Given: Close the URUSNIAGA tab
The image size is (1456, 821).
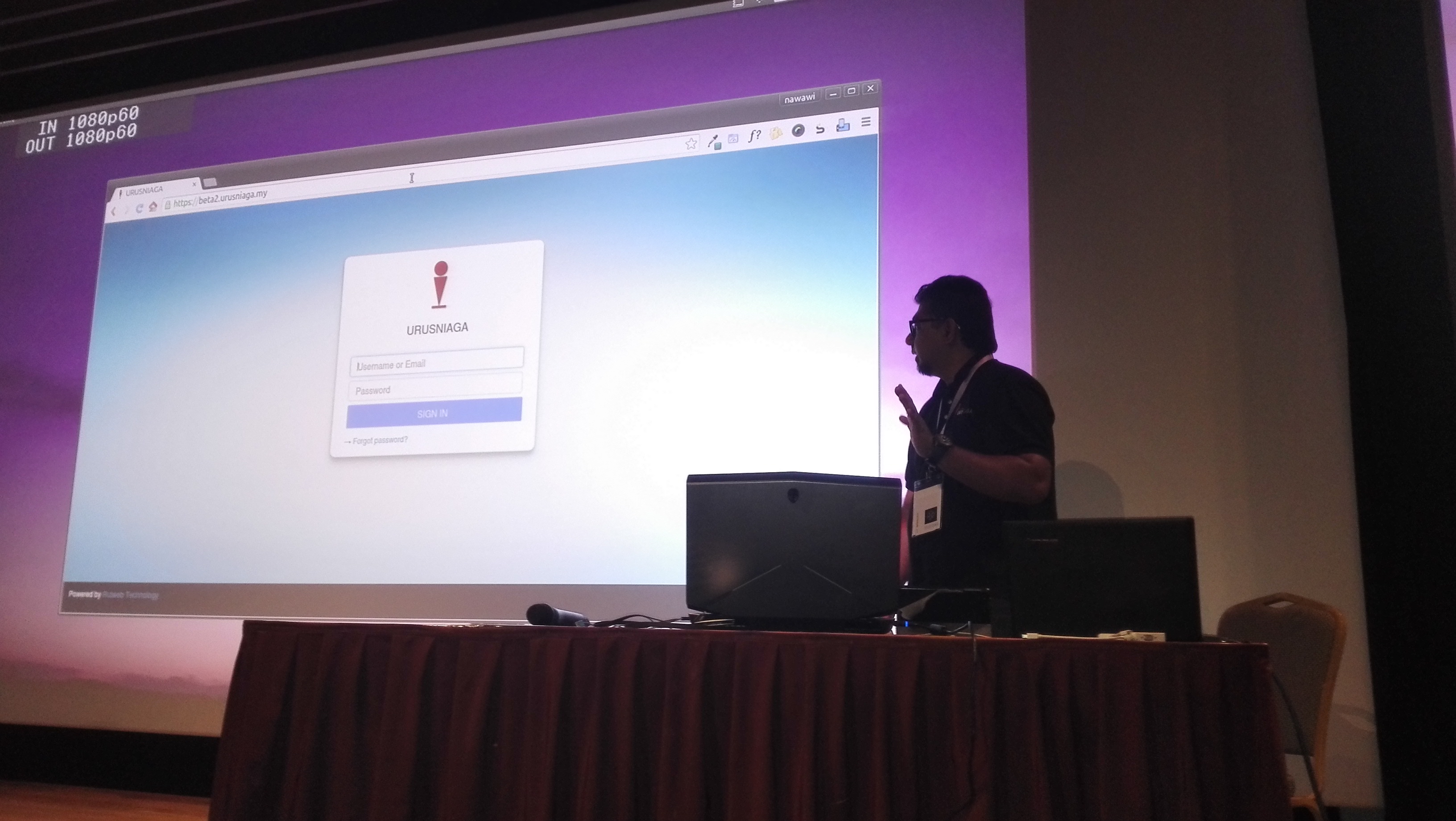Looking at the screenshot, I should [194, 184].
